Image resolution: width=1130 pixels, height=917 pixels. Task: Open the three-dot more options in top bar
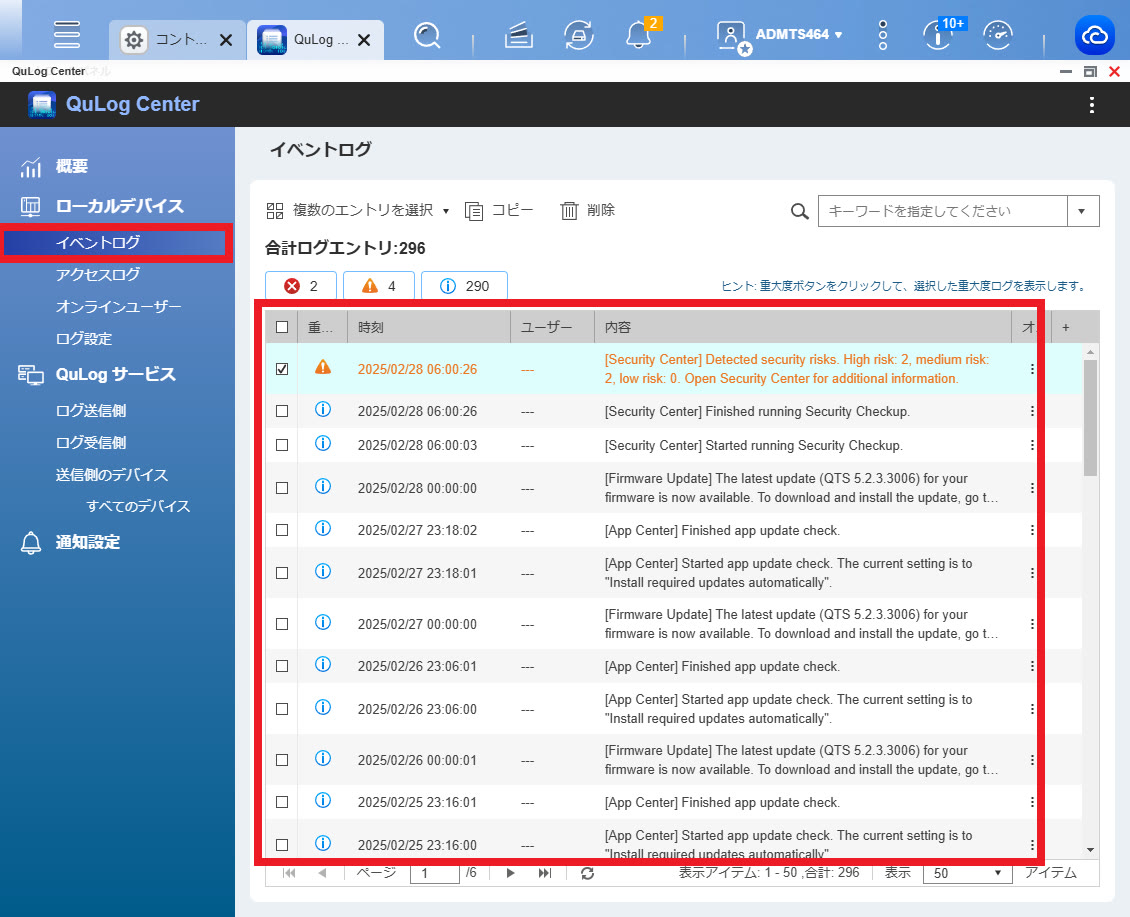pos(883,35)
